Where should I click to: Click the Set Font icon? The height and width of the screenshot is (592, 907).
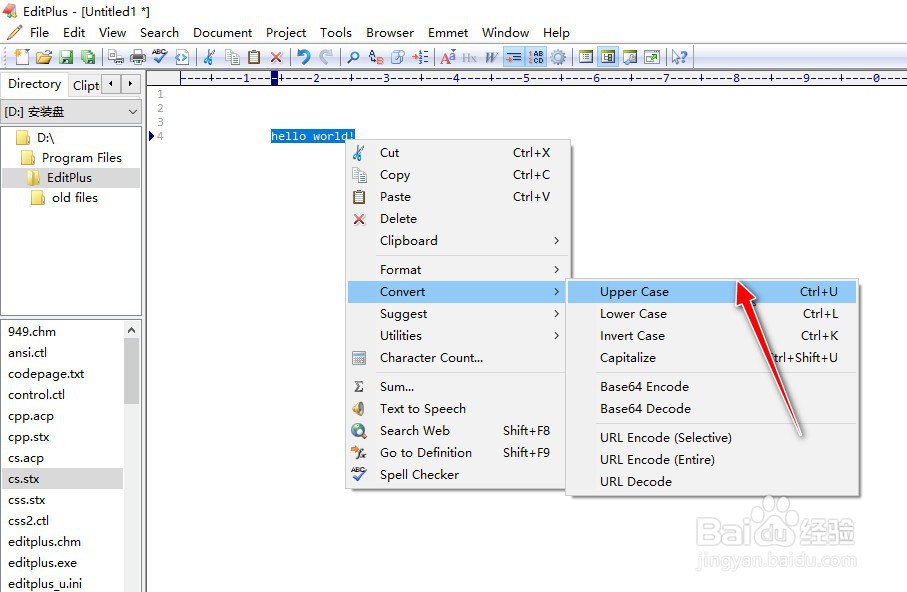click(x=448, y=57)
